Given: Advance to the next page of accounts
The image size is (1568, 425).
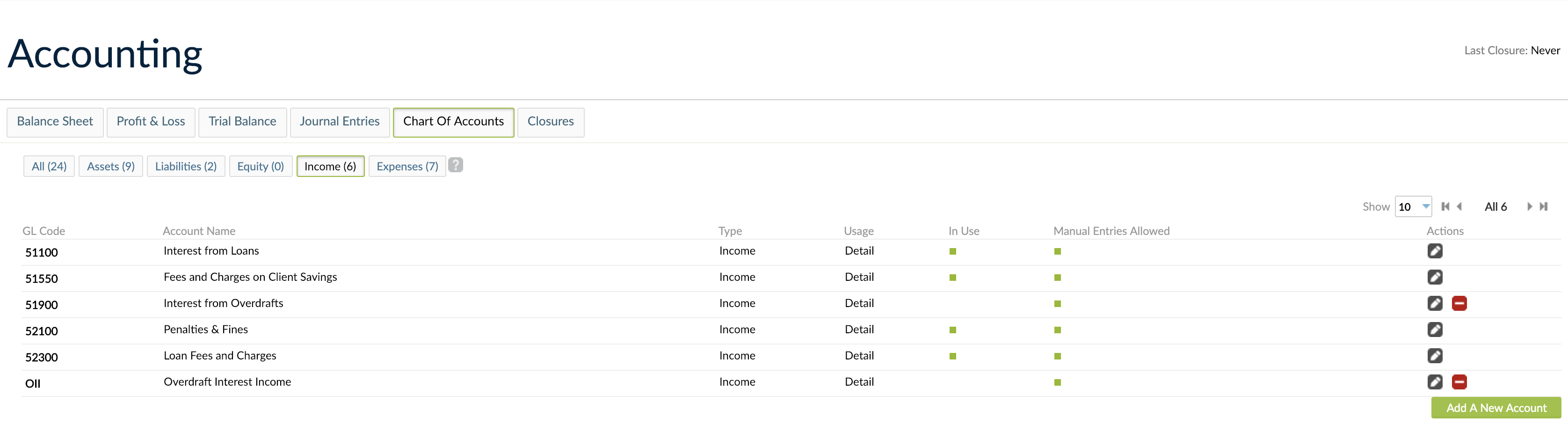Looking at the screenshot, I should point(1530,206).
